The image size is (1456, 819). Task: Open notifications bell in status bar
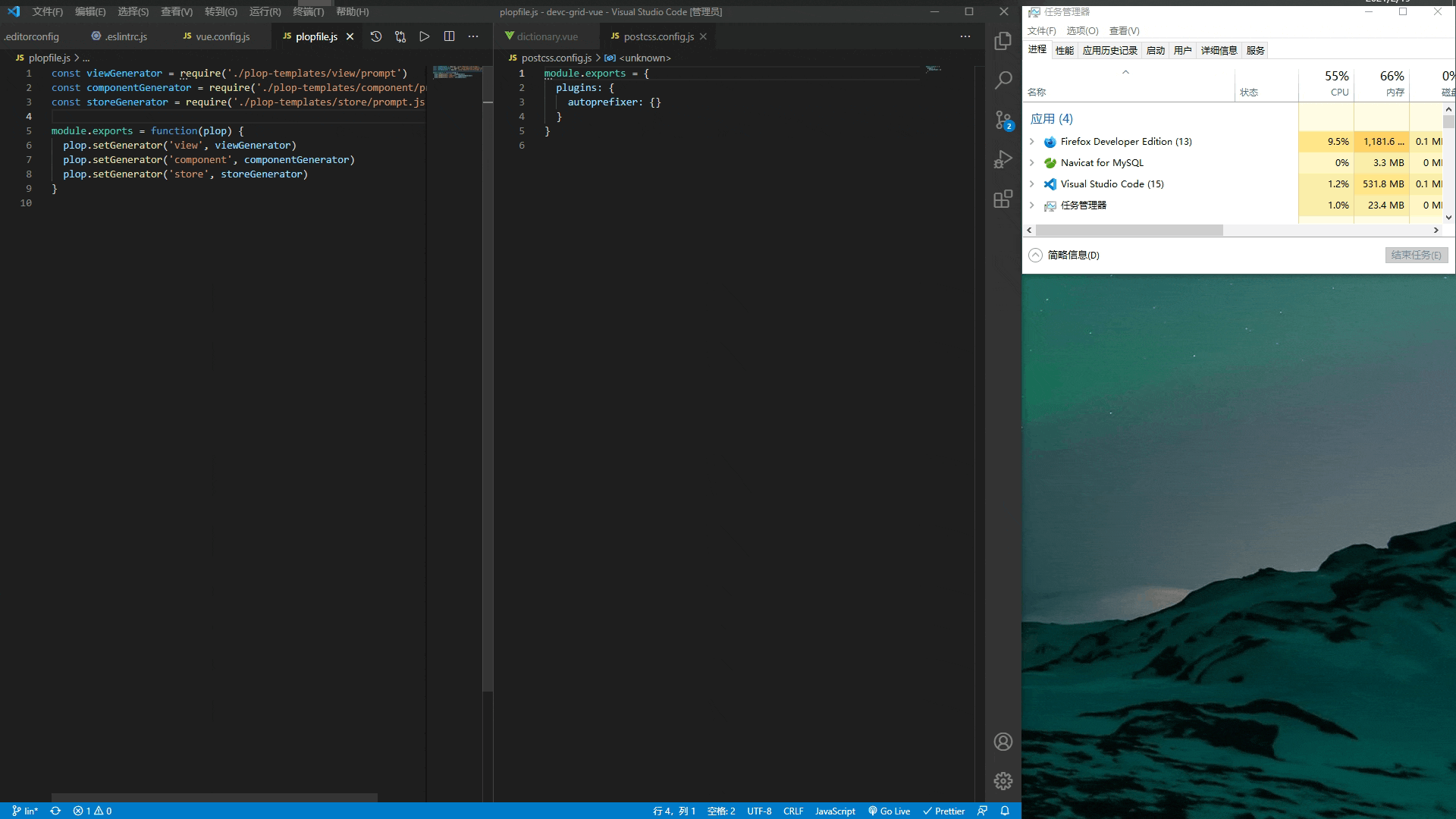[1005, 811]
